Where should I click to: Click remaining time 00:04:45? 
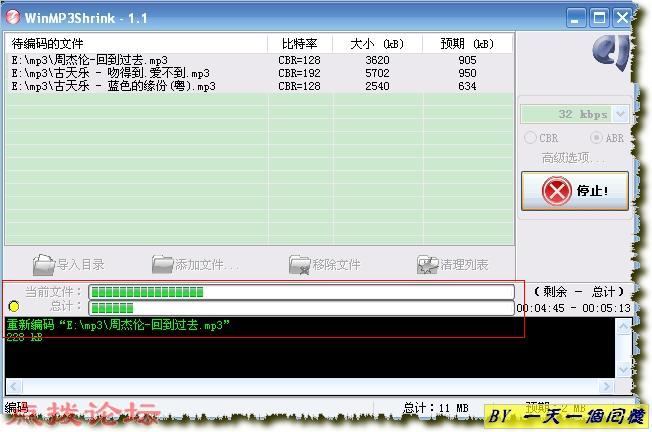tap(541, 308)
